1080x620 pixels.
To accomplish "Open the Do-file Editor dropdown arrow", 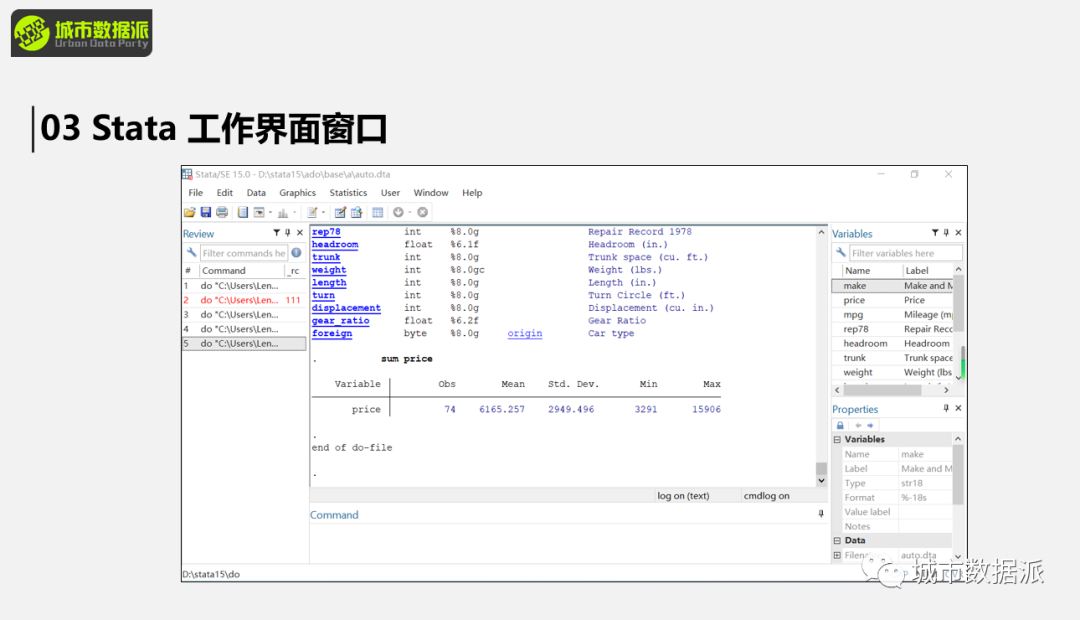I will (x=323, y=212).
